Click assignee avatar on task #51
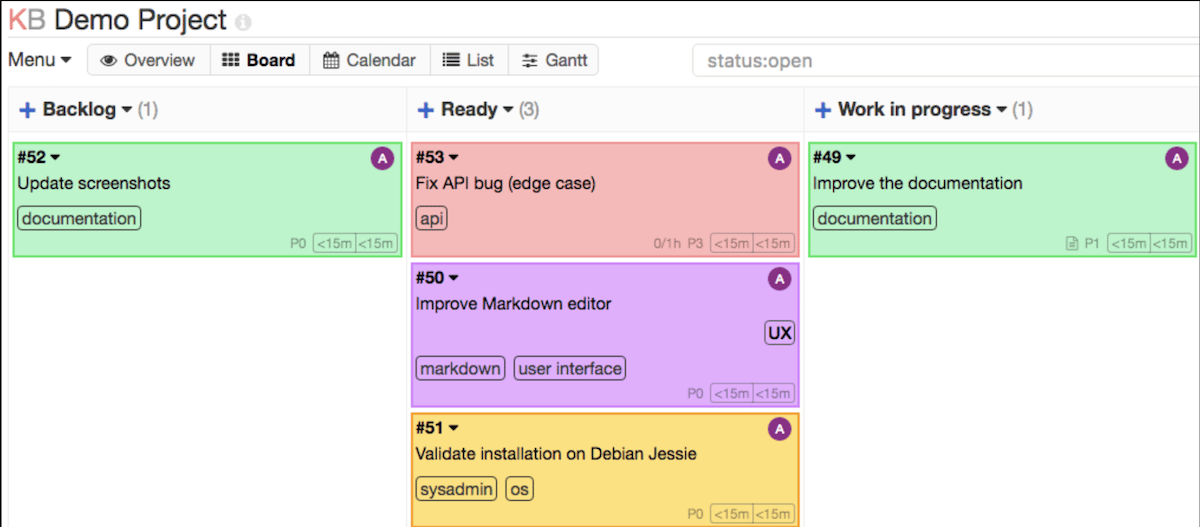Viewport: 1200px width, 527px height. point(780,429)
